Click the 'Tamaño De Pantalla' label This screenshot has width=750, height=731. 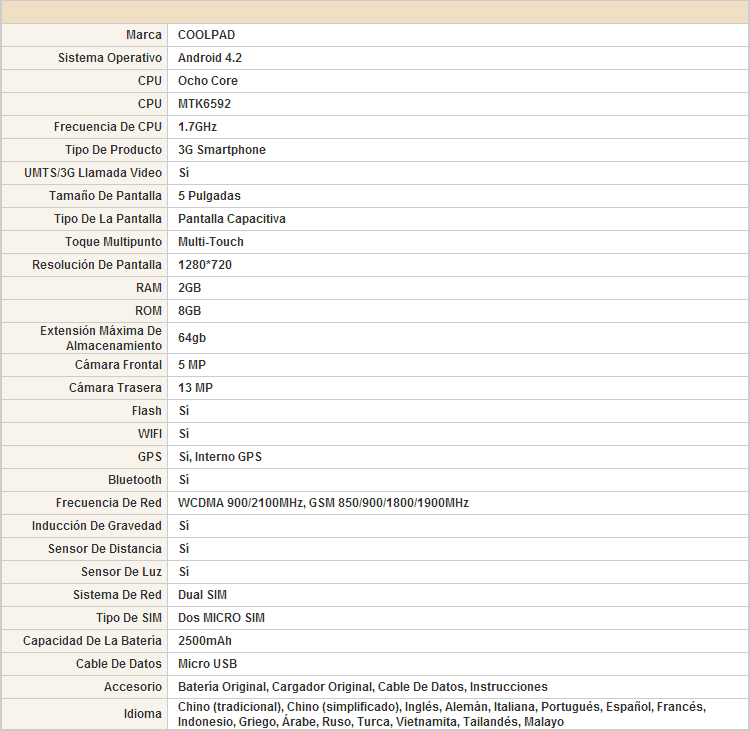105,196
